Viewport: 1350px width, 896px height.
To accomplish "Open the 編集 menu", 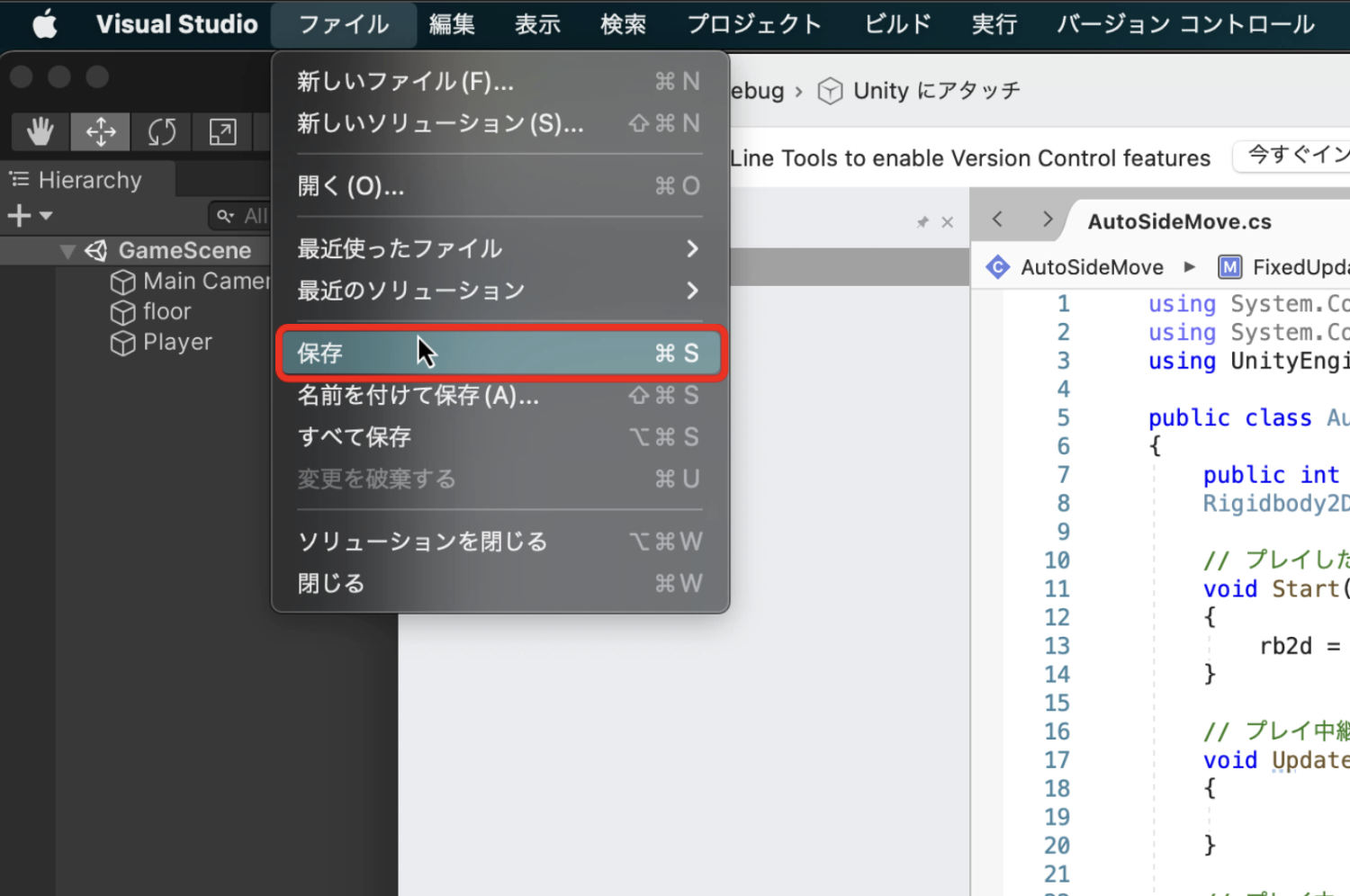I will click(x=452, y=24).
